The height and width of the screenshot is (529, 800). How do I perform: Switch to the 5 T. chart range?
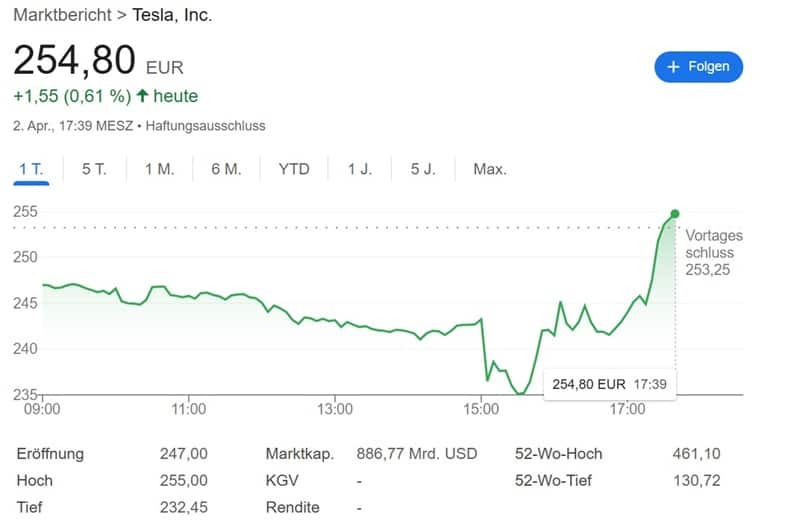pyautogui.click(x=94, y=169)
